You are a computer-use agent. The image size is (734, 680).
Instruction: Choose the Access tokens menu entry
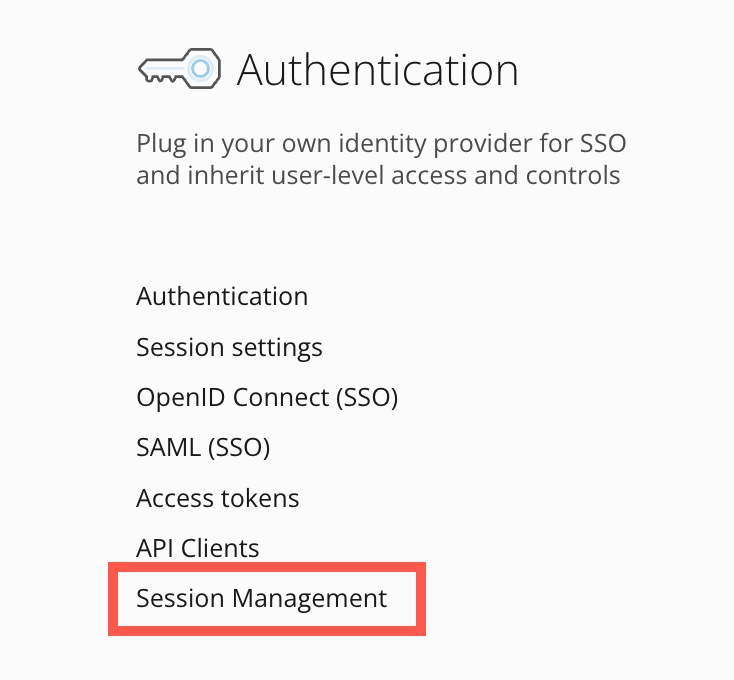(217, 498)
